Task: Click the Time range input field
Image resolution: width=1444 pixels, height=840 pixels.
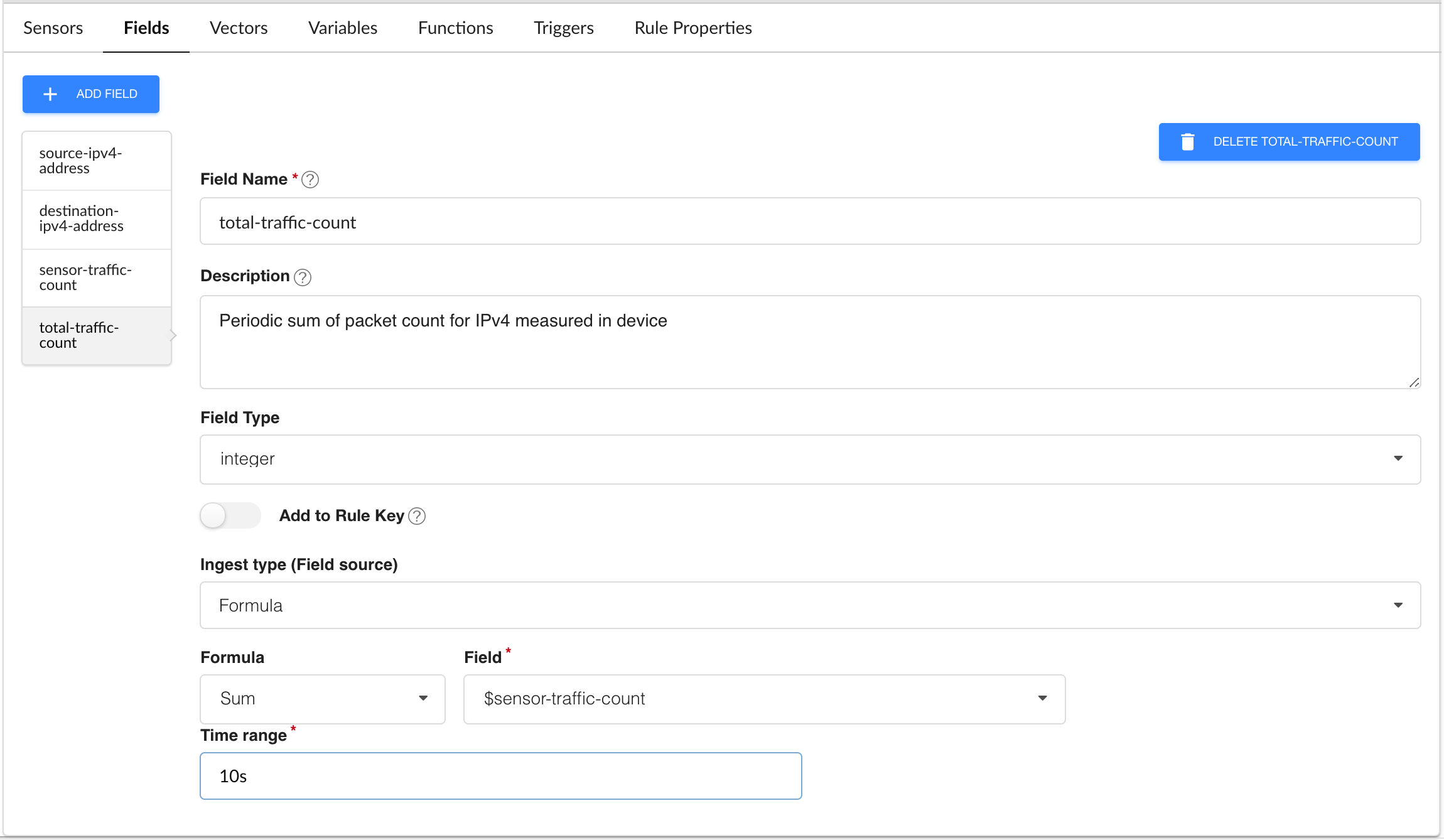Action: (500, 776)
